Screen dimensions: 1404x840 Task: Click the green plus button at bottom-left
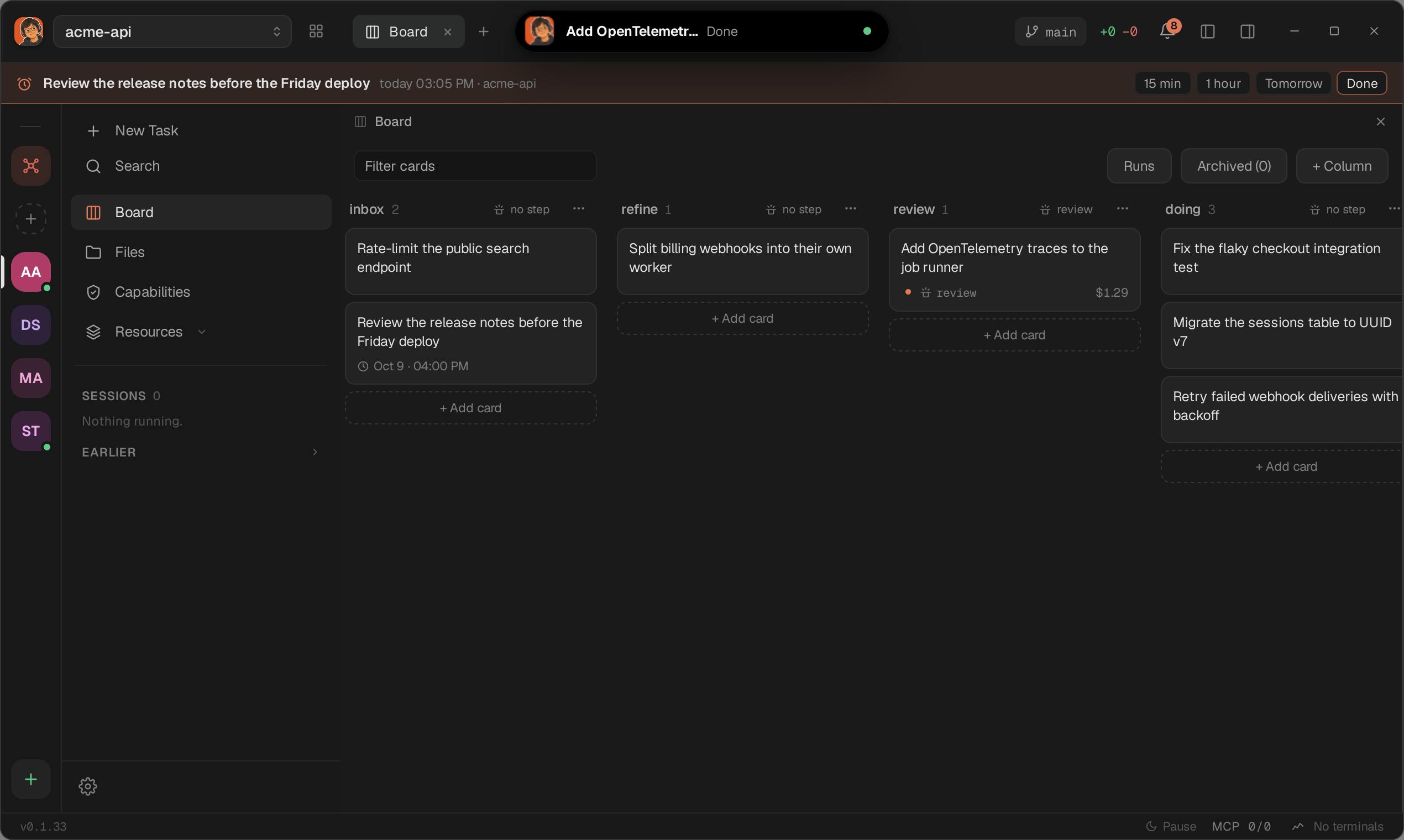click(30, 779)
